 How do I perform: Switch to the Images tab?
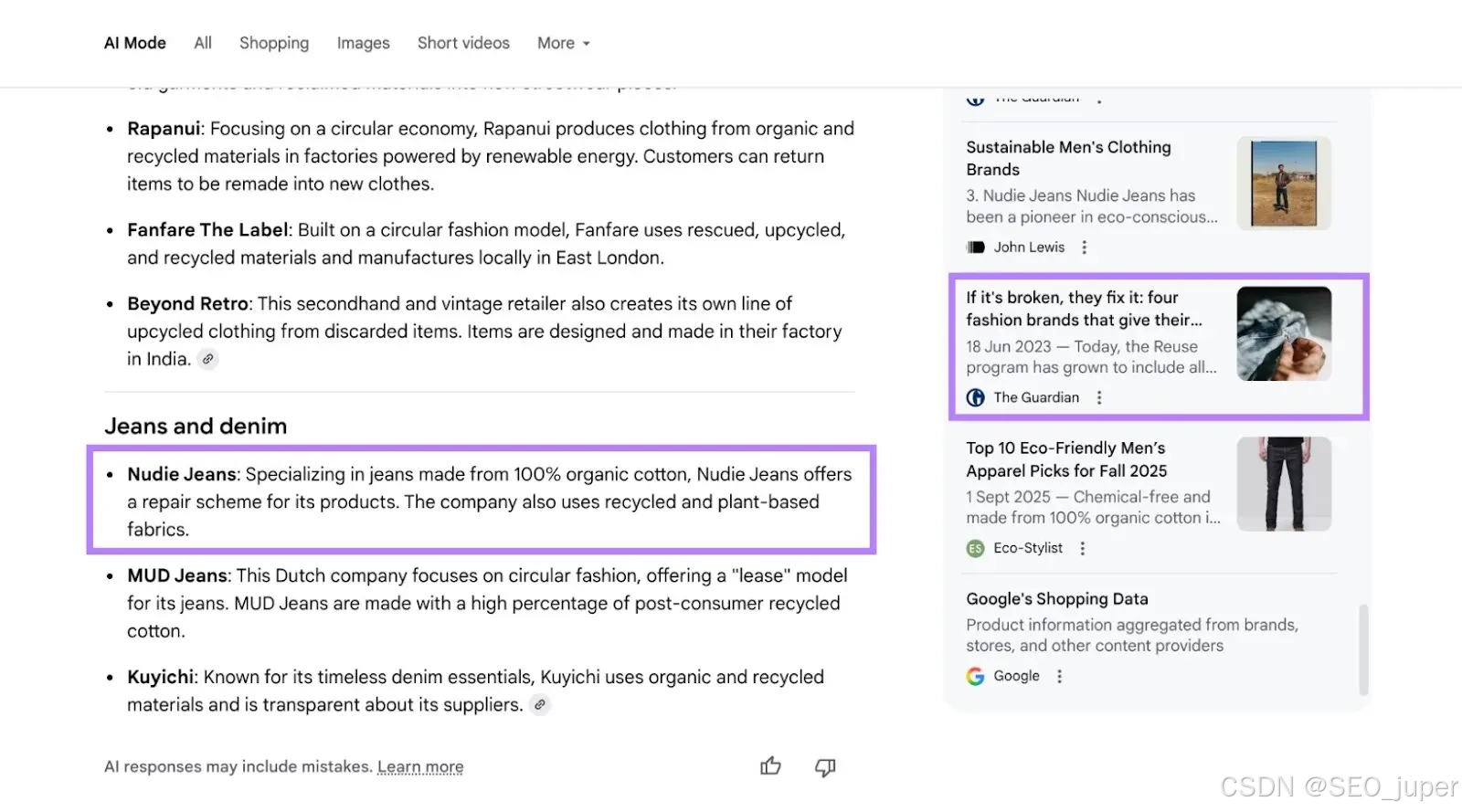click(x=363, y=43)
